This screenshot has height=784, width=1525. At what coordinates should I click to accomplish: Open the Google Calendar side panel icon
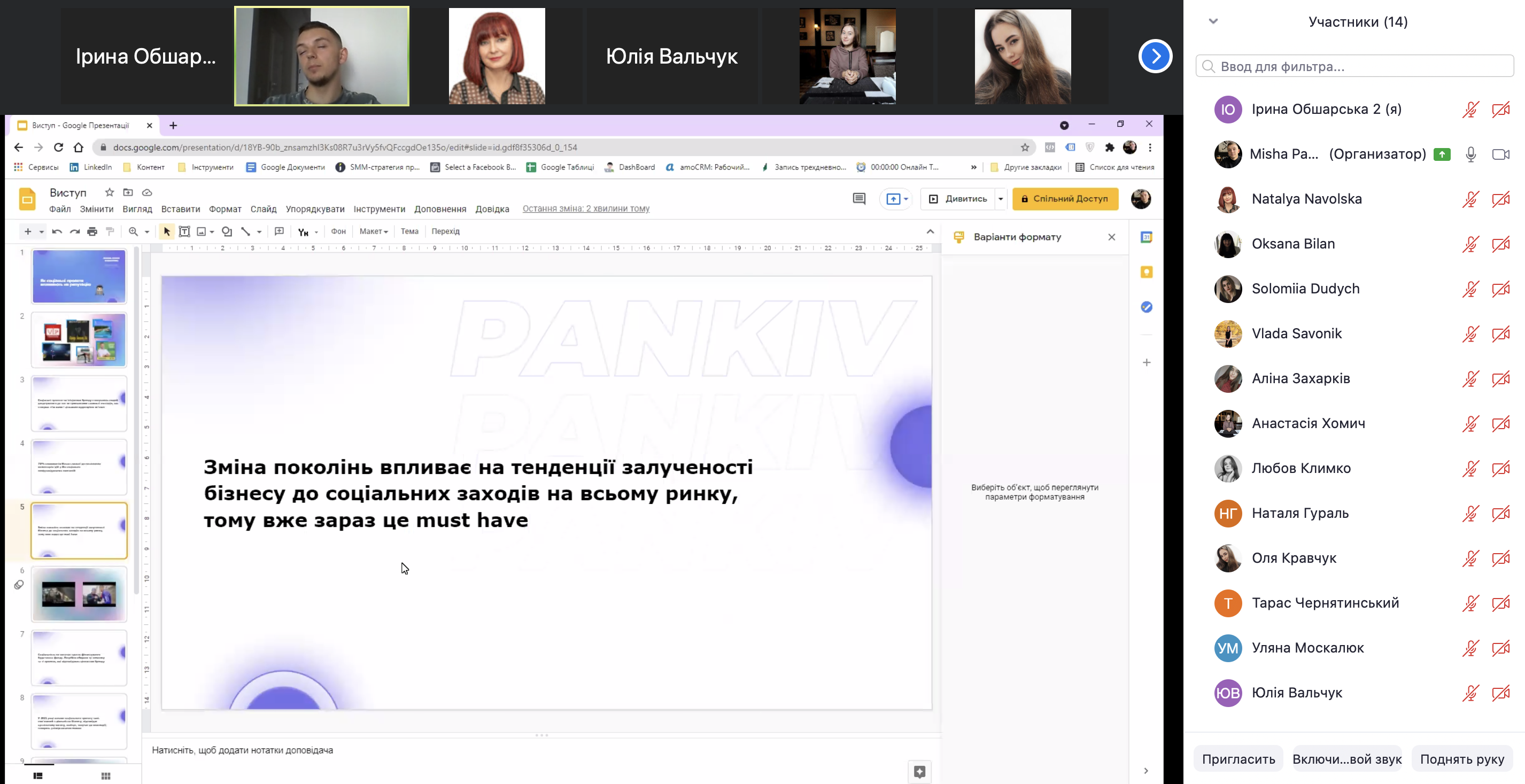(1147, 237)
